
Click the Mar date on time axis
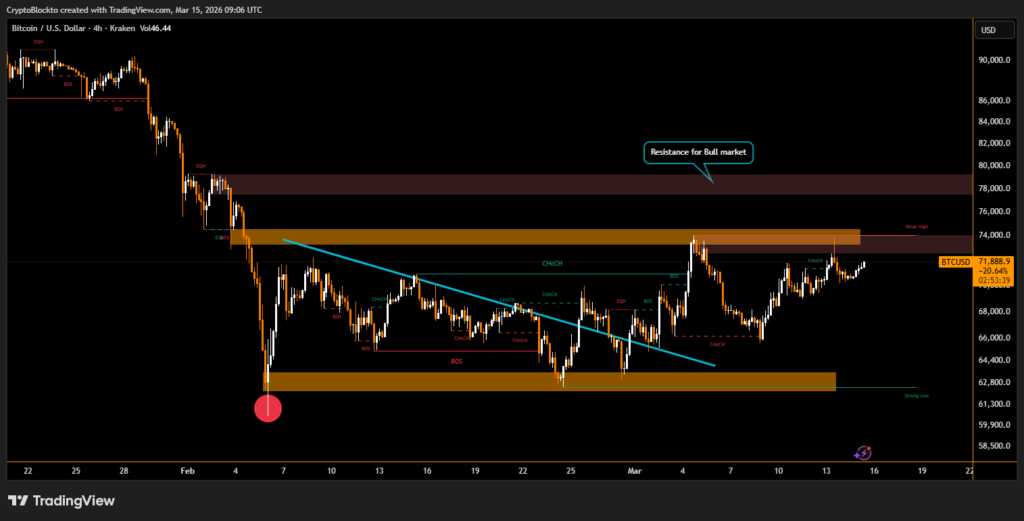tap(634, 470)
